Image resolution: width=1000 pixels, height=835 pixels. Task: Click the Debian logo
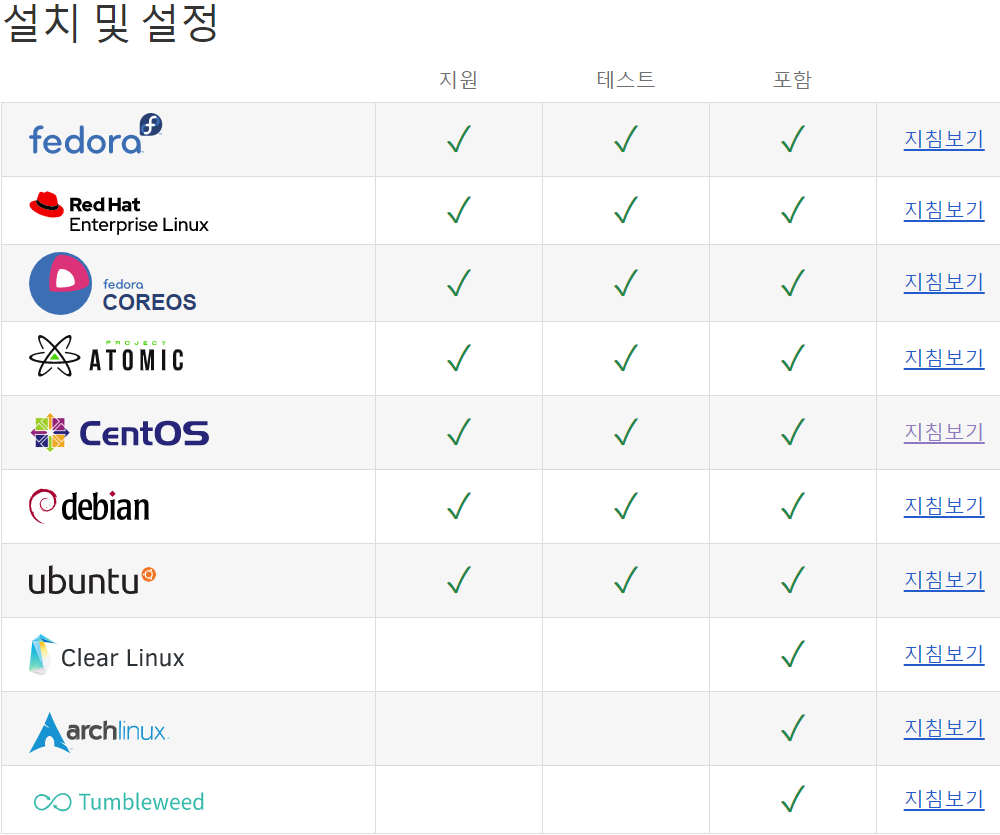(89, 506)
